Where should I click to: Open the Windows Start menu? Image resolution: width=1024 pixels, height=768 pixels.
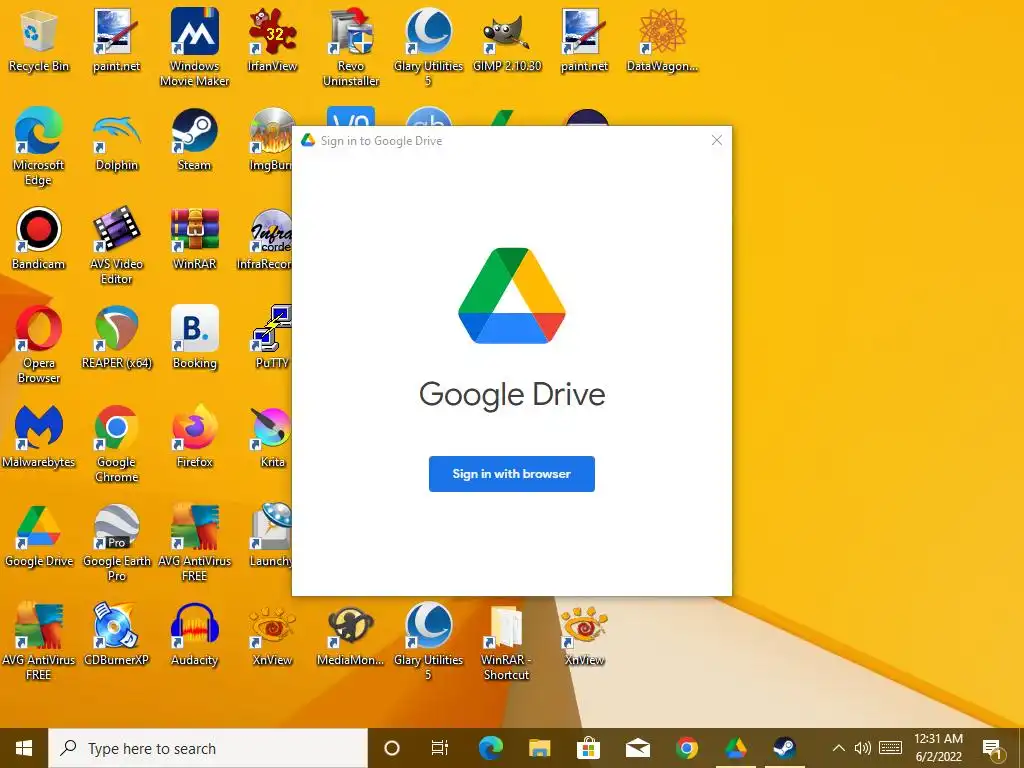point(24,748)
